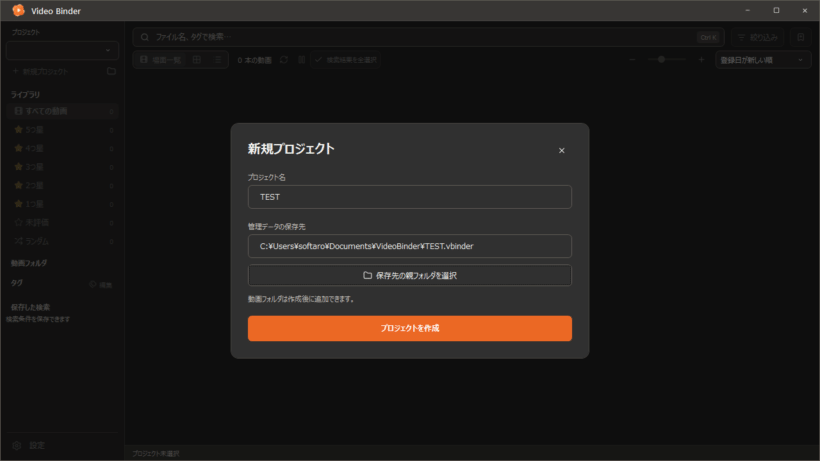Click the タグ edit button
The image size is (820, 461).
click(101, 285)
